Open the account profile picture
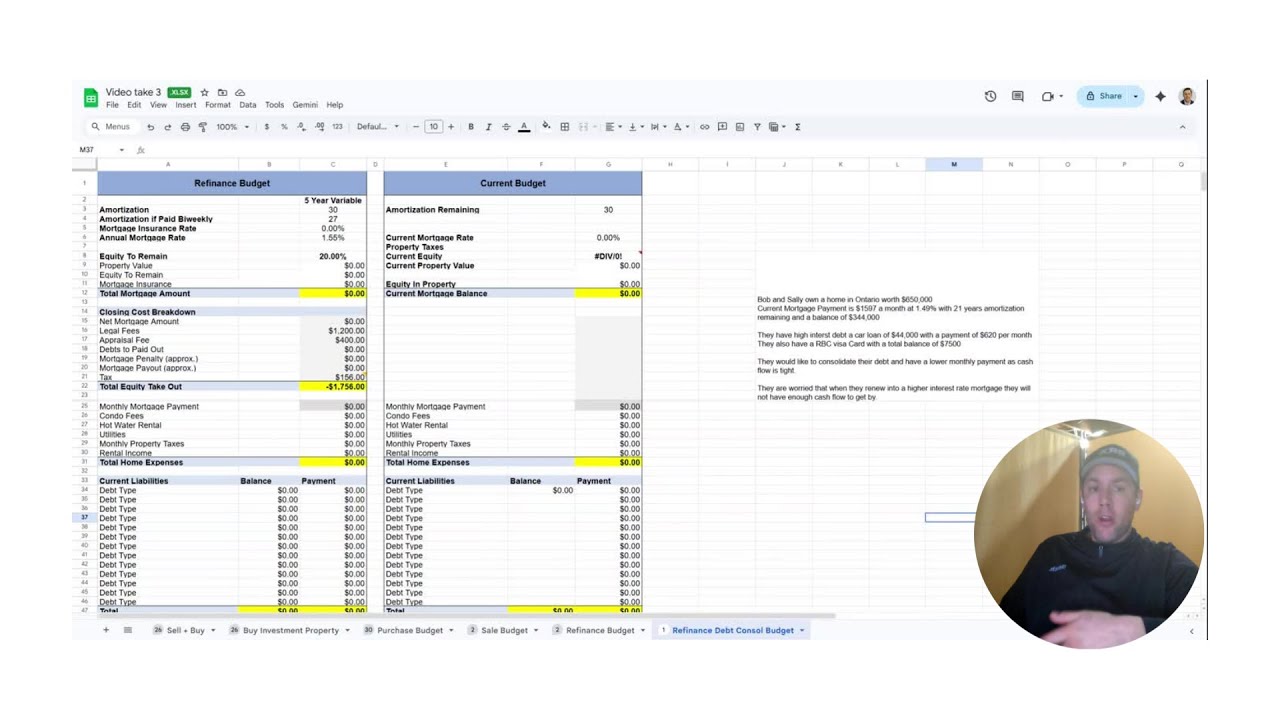This screenshot has height=720, width=1280. pyautogui.click(x=1187, y=96)
